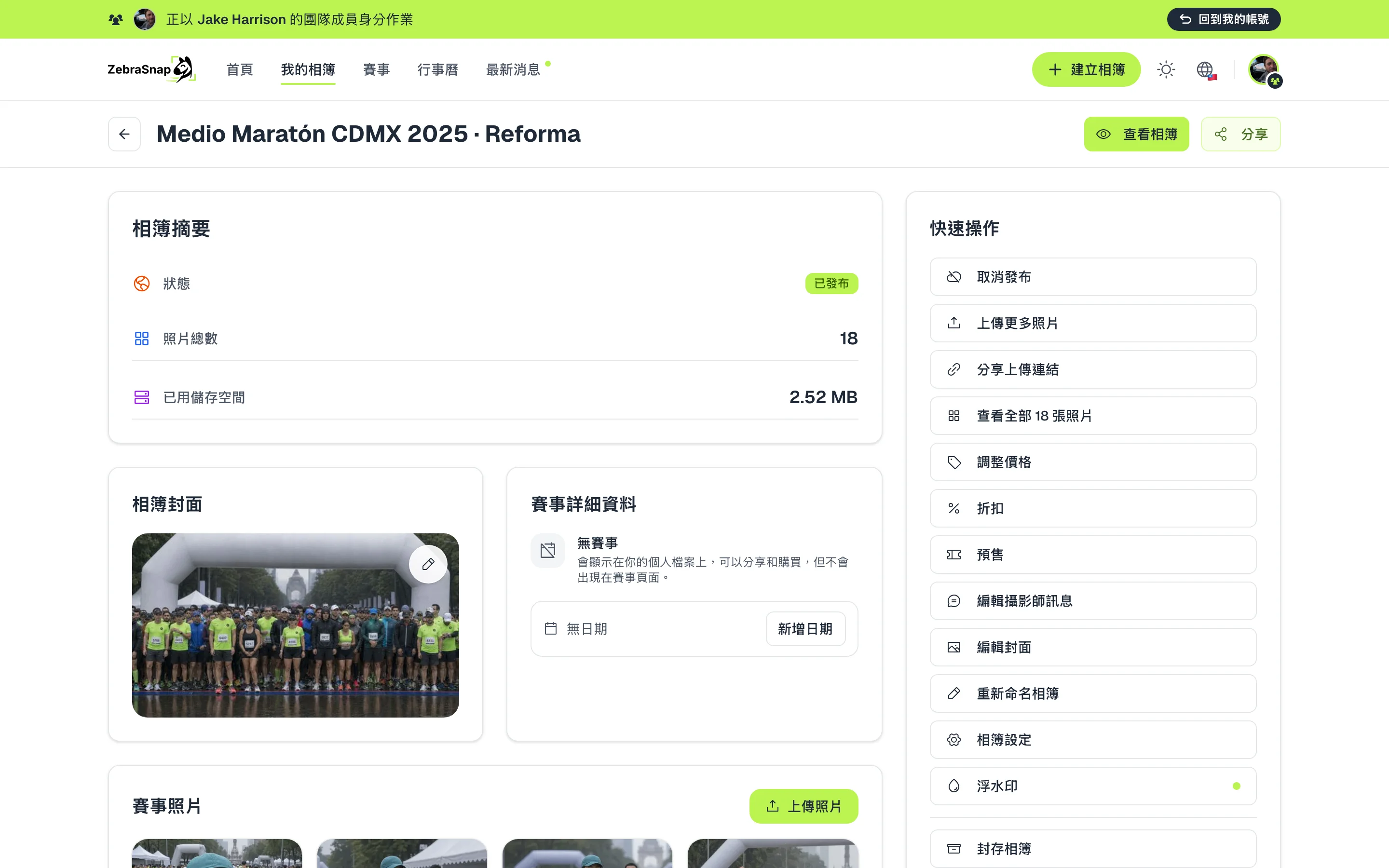
Task: Click the pencil icon on album cover
Action: click(428, 564)
